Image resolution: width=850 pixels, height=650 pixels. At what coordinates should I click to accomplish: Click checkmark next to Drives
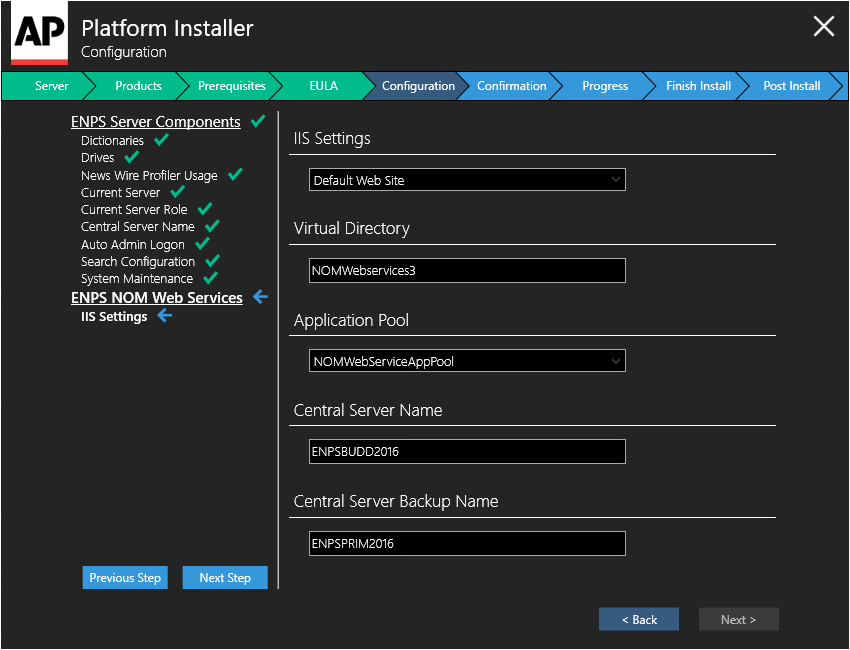(x=132, y=157)
